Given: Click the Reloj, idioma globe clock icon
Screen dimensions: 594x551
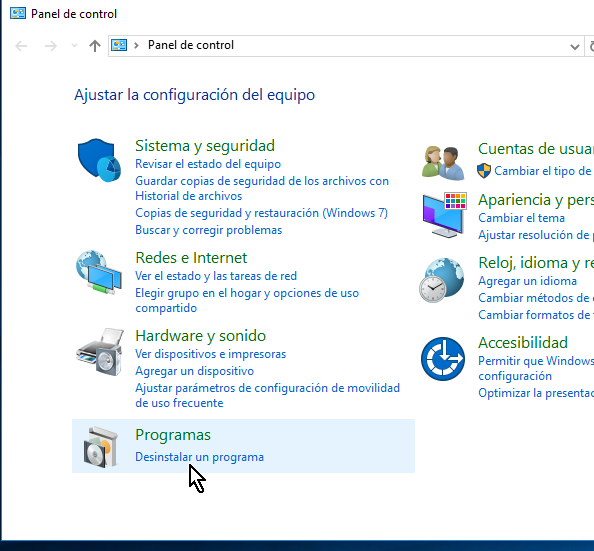Looking at the screenshot, I should [x=441, y=280].
